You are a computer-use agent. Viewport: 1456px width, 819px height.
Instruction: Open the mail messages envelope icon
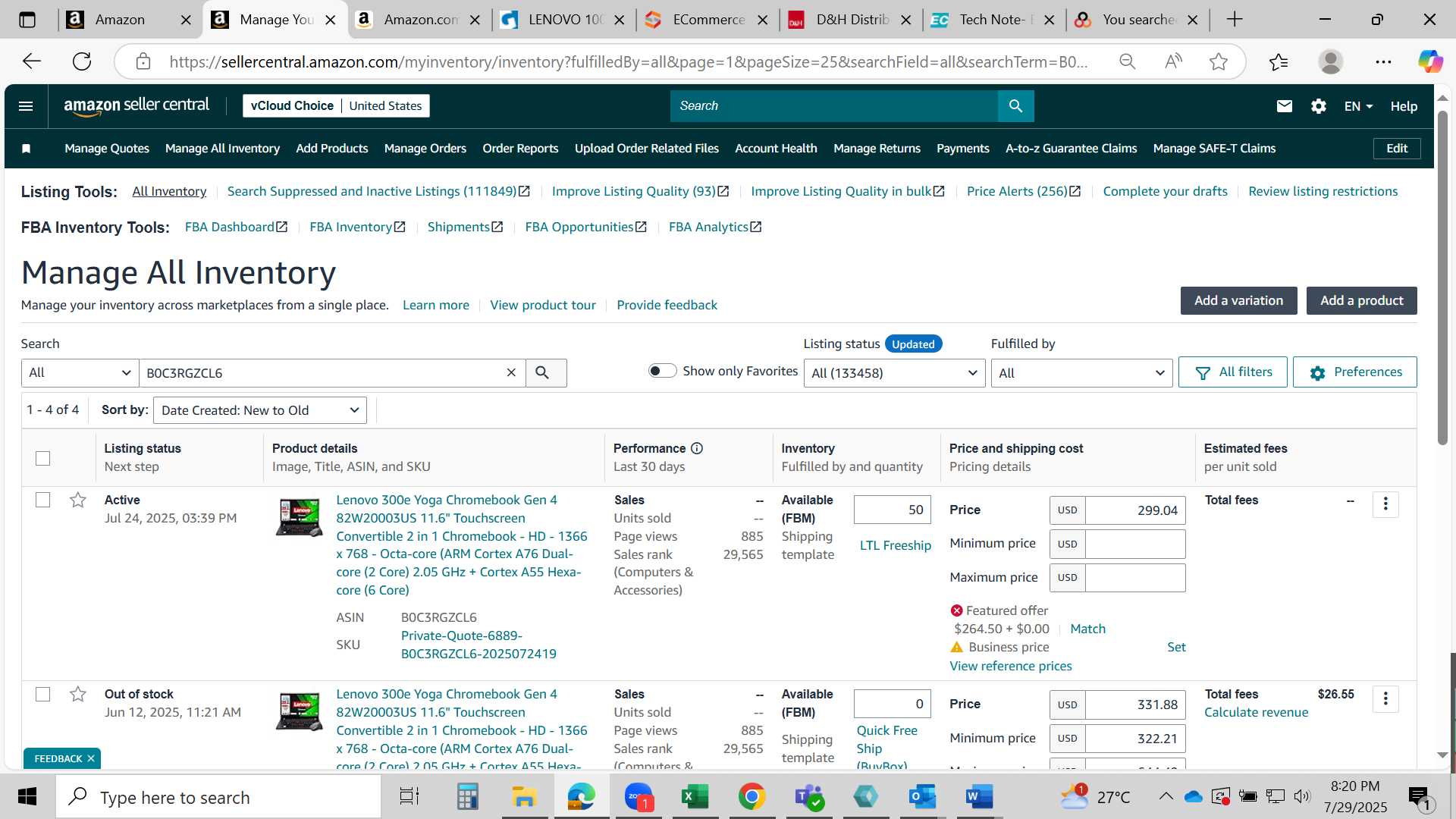1284,106
